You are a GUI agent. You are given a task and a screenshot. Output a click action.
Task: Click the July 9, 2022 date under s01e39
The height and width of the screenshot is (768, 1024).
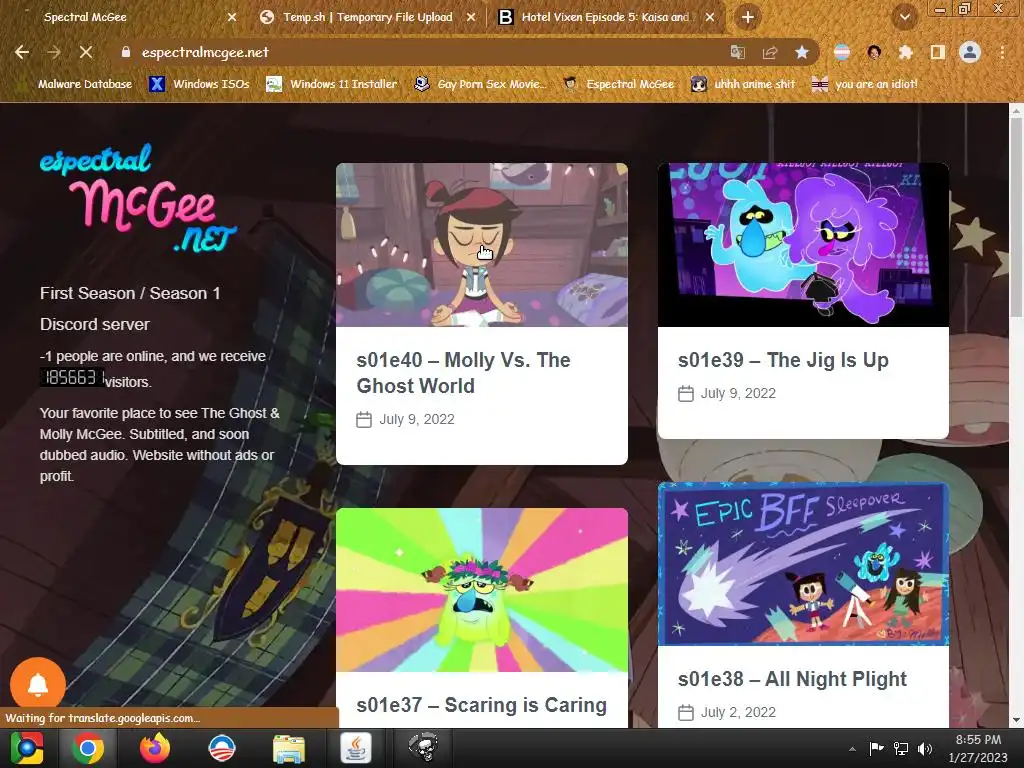pyautogui.click(x=738, y=393)
